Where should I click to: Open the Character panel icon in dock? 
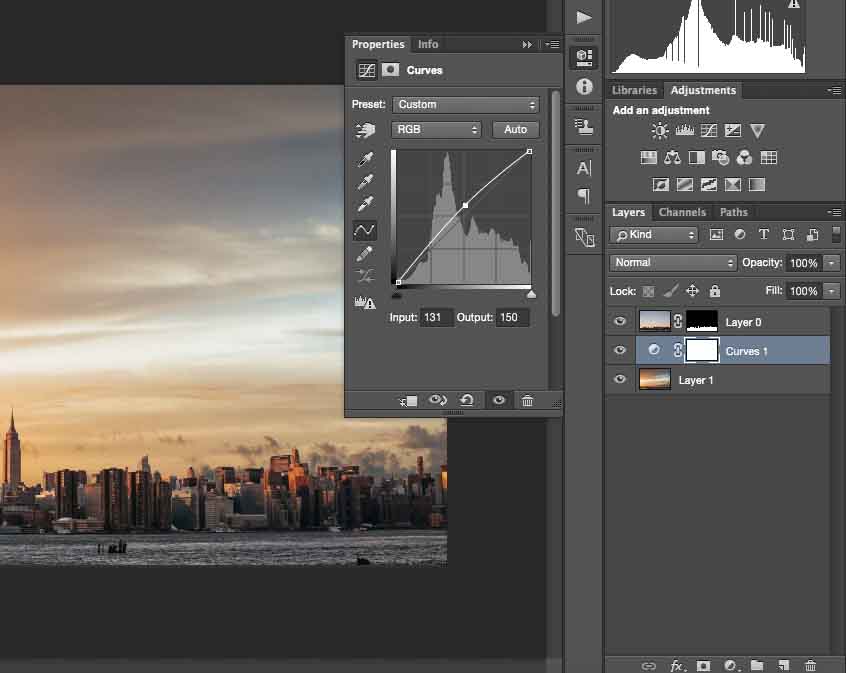tap(584, 168)
